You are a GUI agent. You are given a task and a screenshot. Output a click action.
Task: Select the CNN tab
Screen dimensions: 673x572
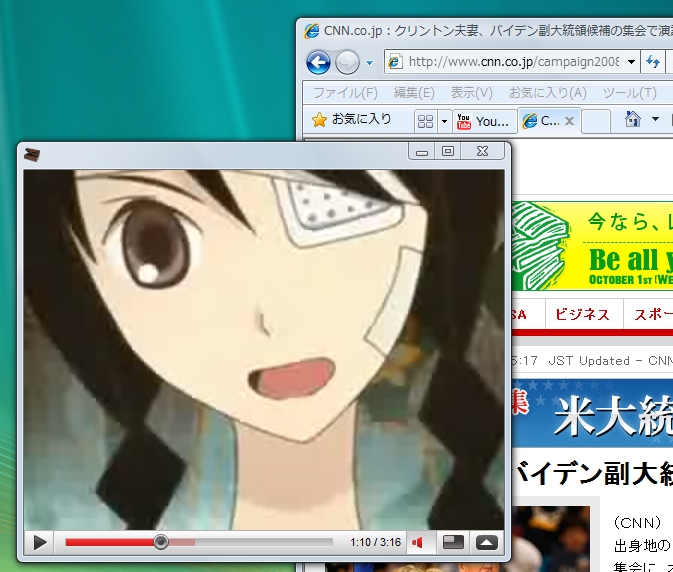click(543, 121)
